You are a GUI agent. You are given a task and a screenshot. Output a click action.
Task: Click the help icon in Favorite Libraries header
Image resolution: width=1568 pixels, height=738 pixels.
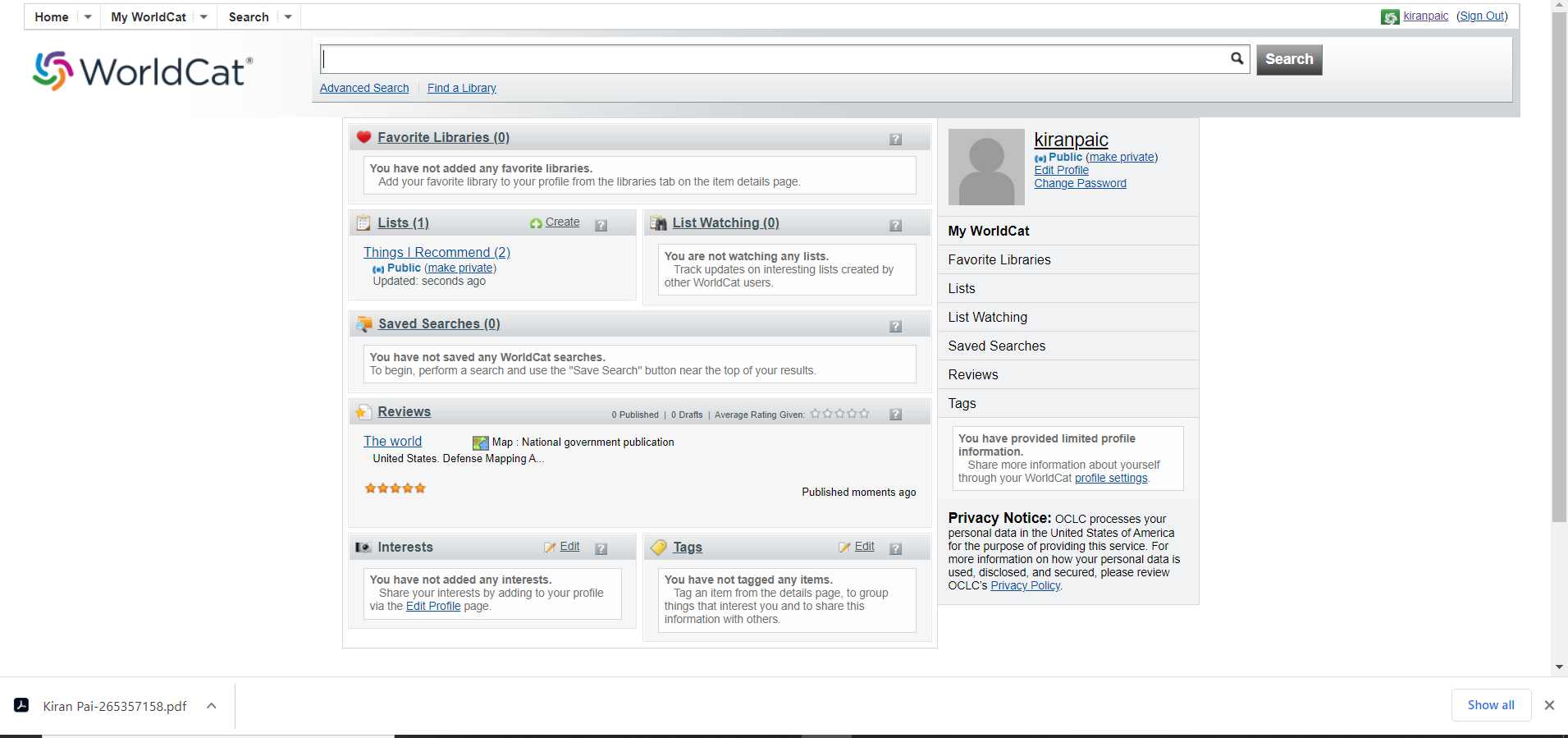895,140
